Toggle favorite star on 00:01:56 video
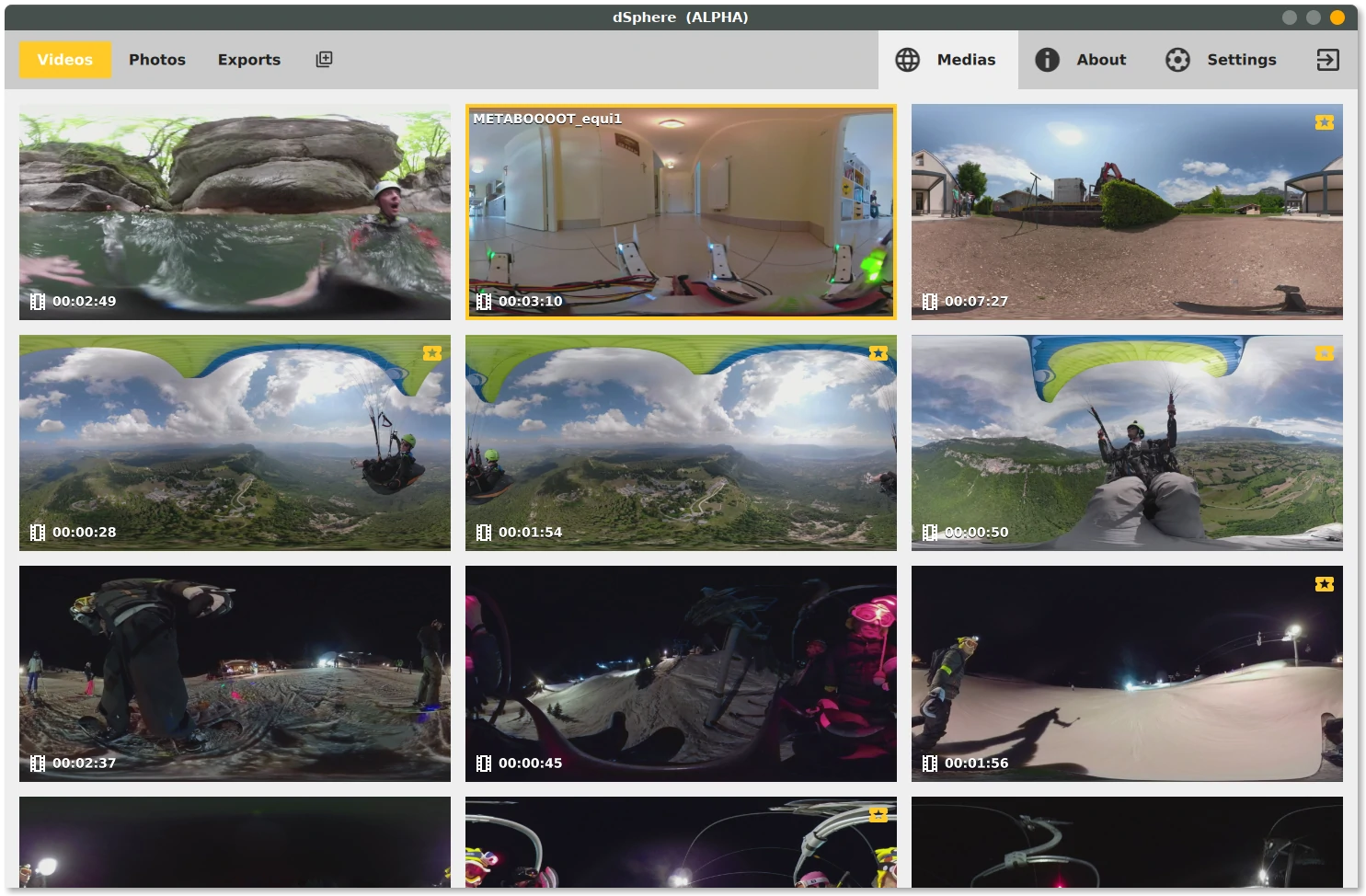This screenshot has width=1366, height=896. point(1325,584)
